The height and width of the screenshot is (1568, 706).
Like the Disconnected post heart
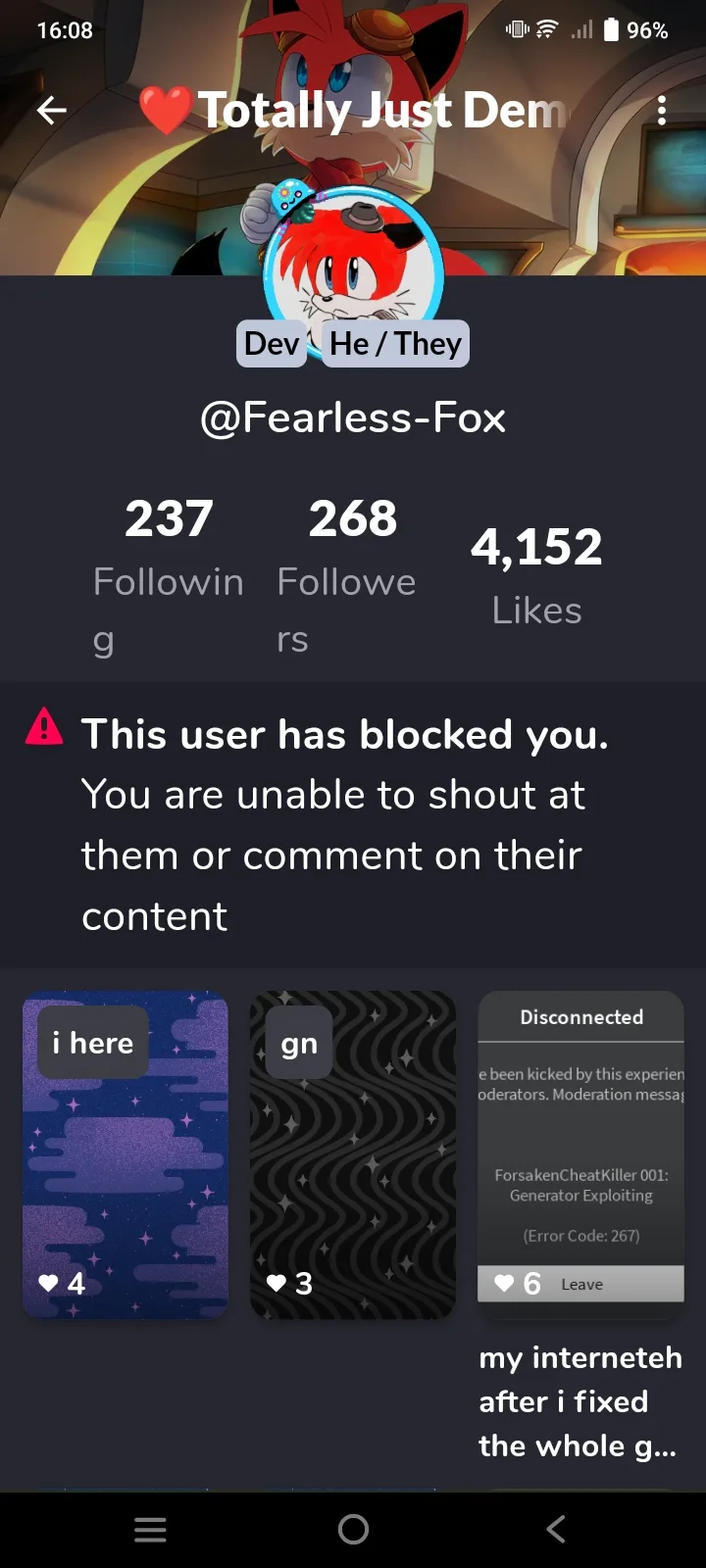pos(504,1283)
